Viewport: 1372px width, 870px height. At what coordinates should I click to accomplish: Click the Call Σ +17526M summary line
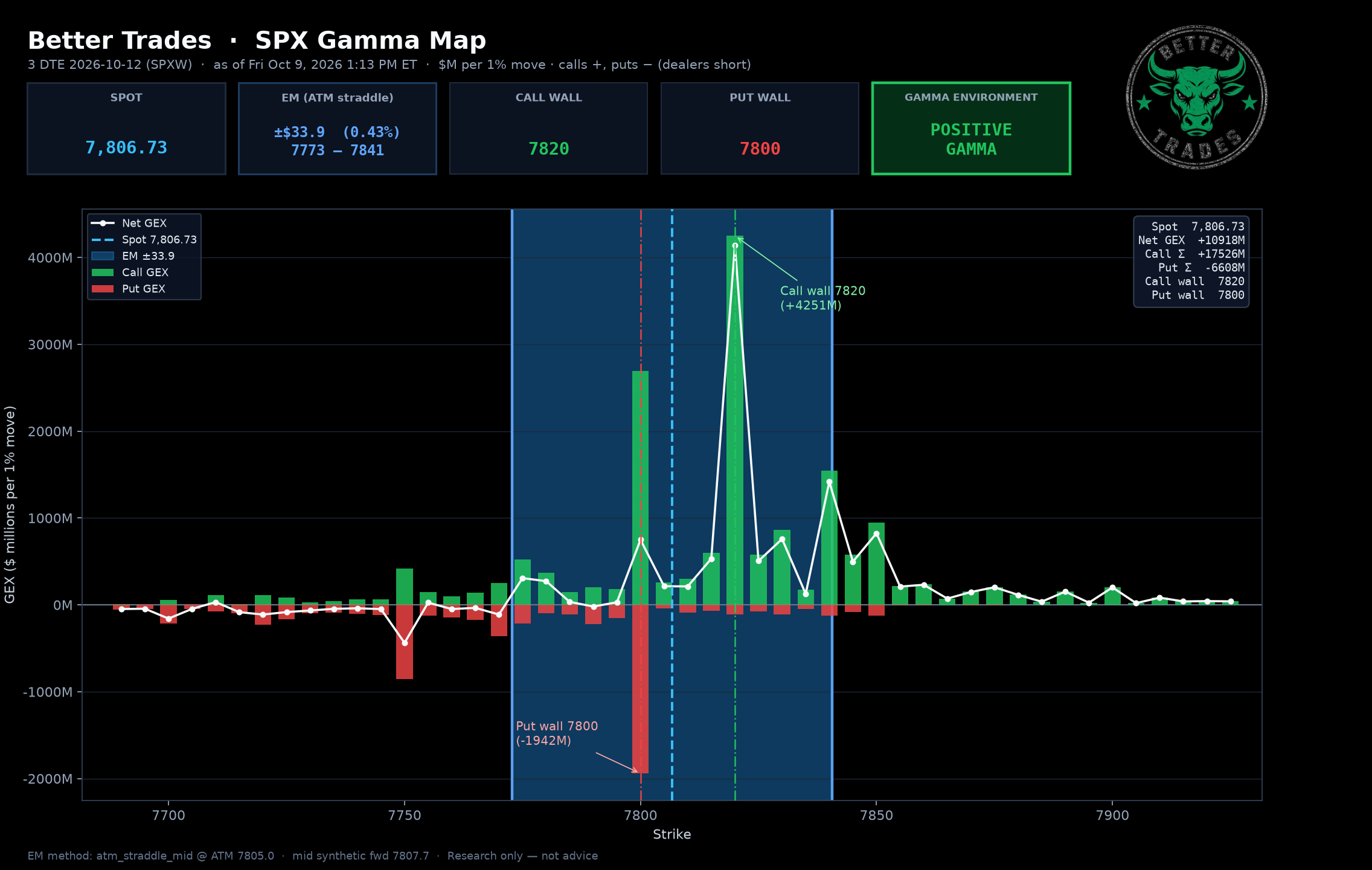coord(1194,254)
